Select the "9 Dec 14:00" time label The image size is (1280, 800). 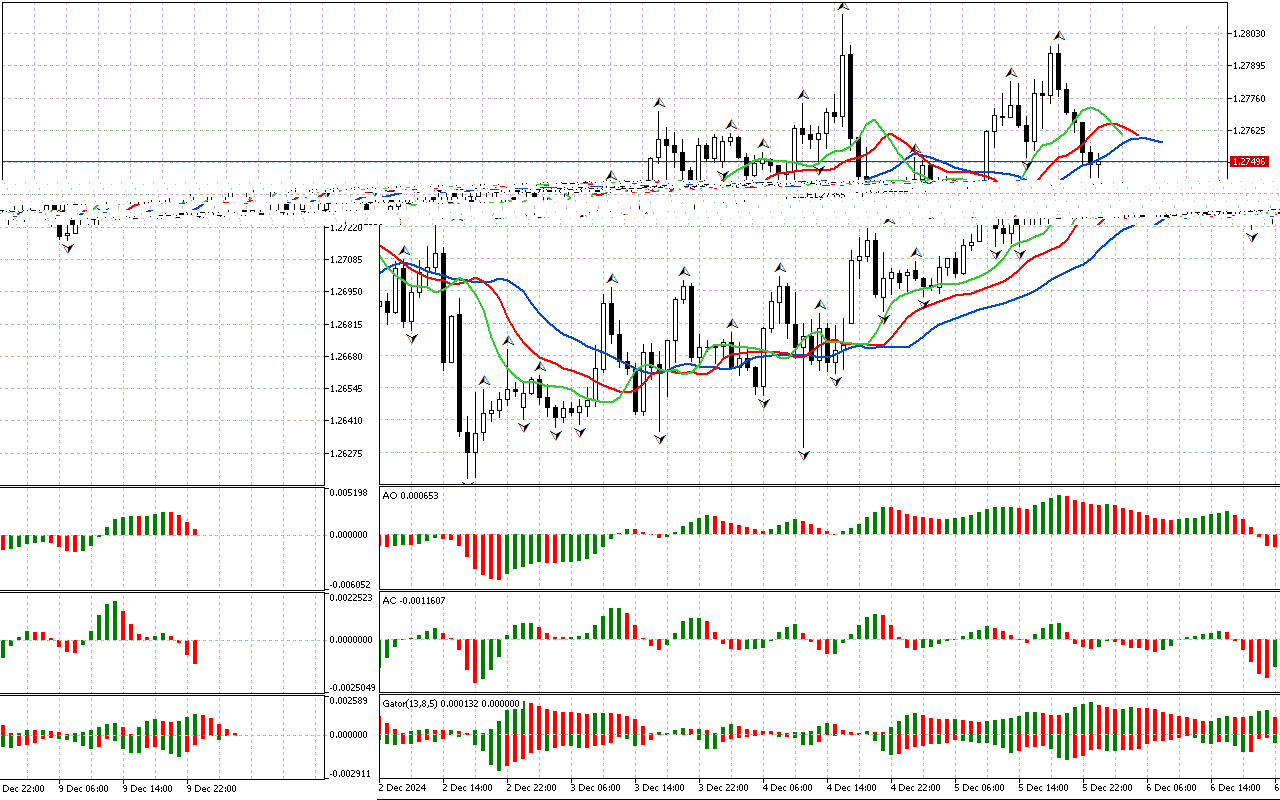[x=149, y=788]
